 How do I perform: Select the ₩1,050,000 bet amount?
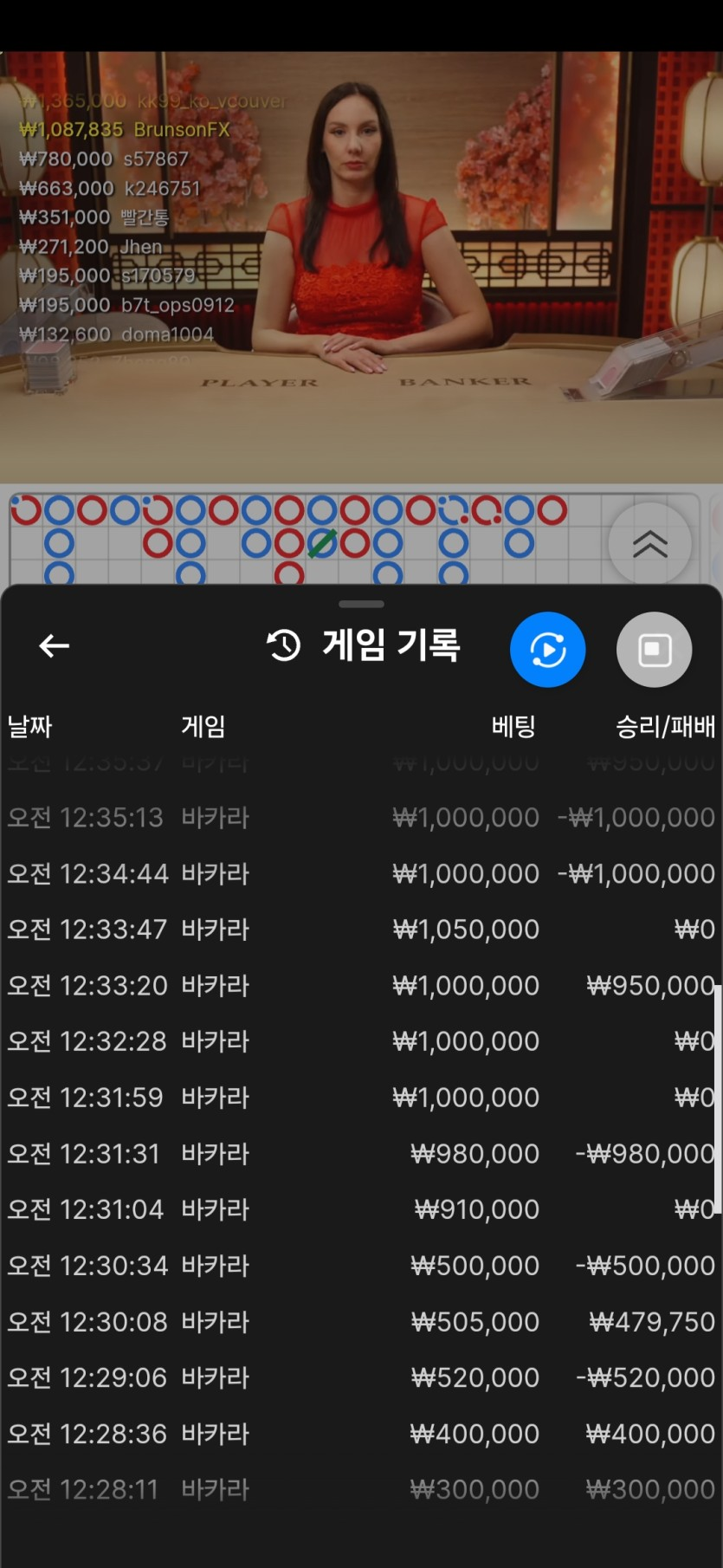pyautogui.click(x=466, y=930)
